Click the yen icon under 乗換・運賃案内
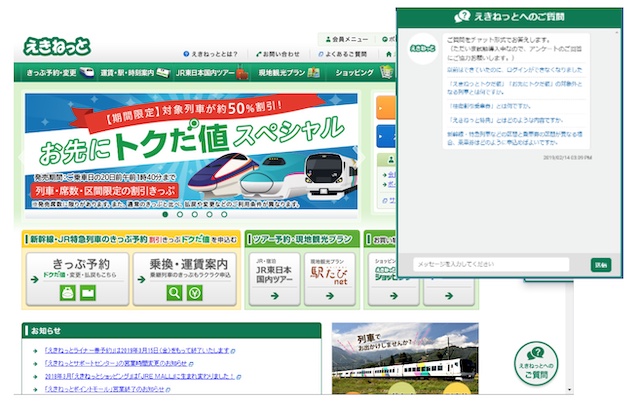 pyautogui.click(x=194, y=293)
